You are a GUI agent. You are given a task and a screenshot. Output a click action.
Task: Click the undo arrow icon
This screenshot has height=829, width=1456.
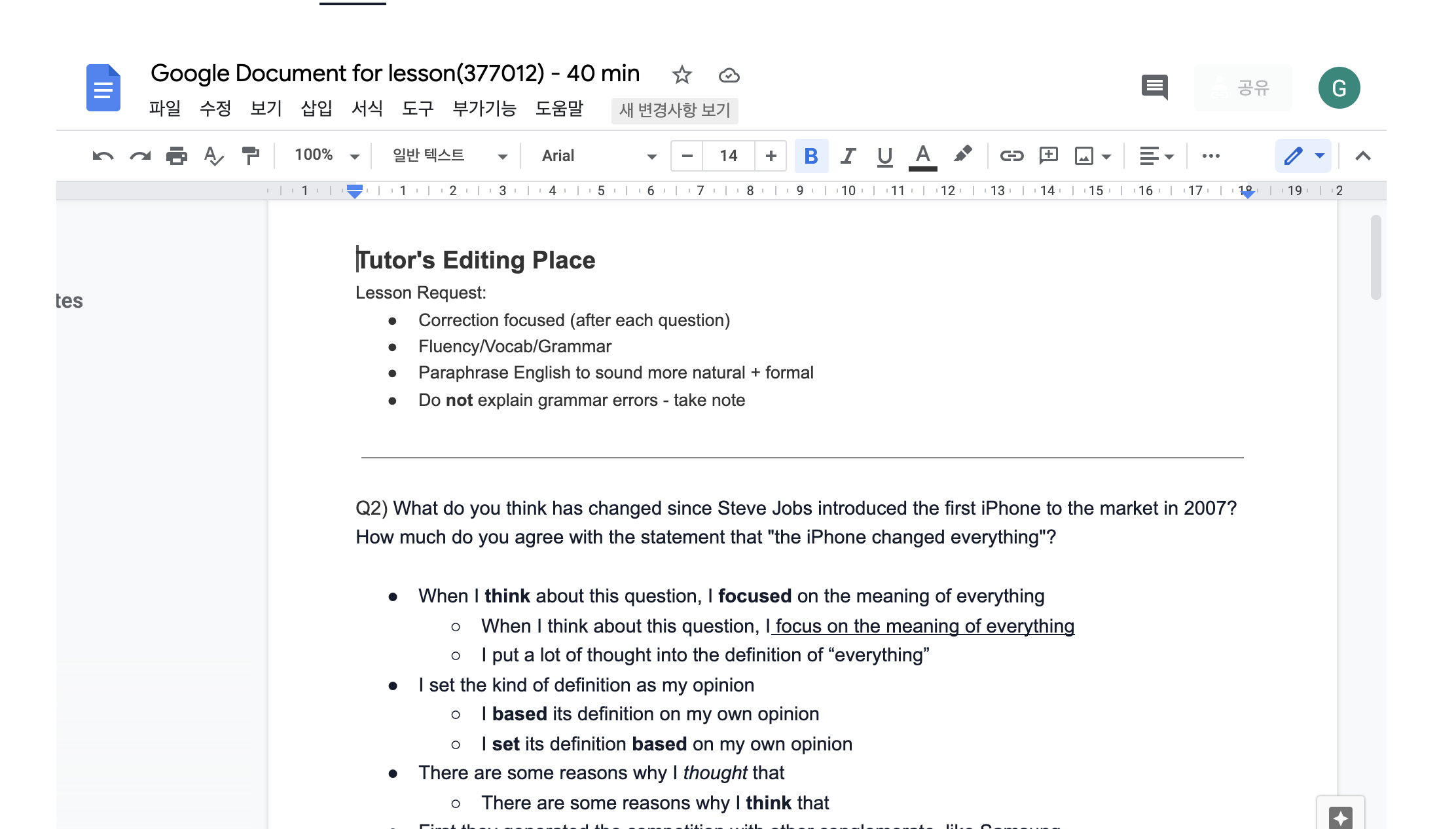click(x=103, y=156)
